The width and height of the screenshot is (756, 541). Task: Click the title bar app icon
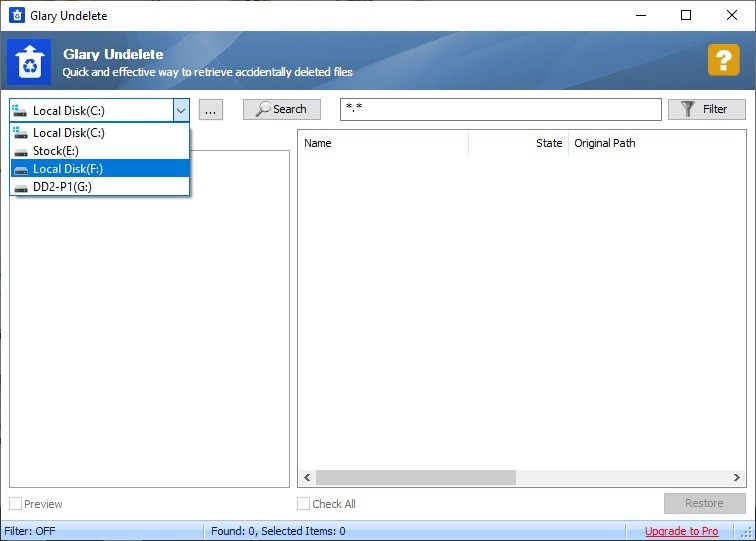pos(16,16)
